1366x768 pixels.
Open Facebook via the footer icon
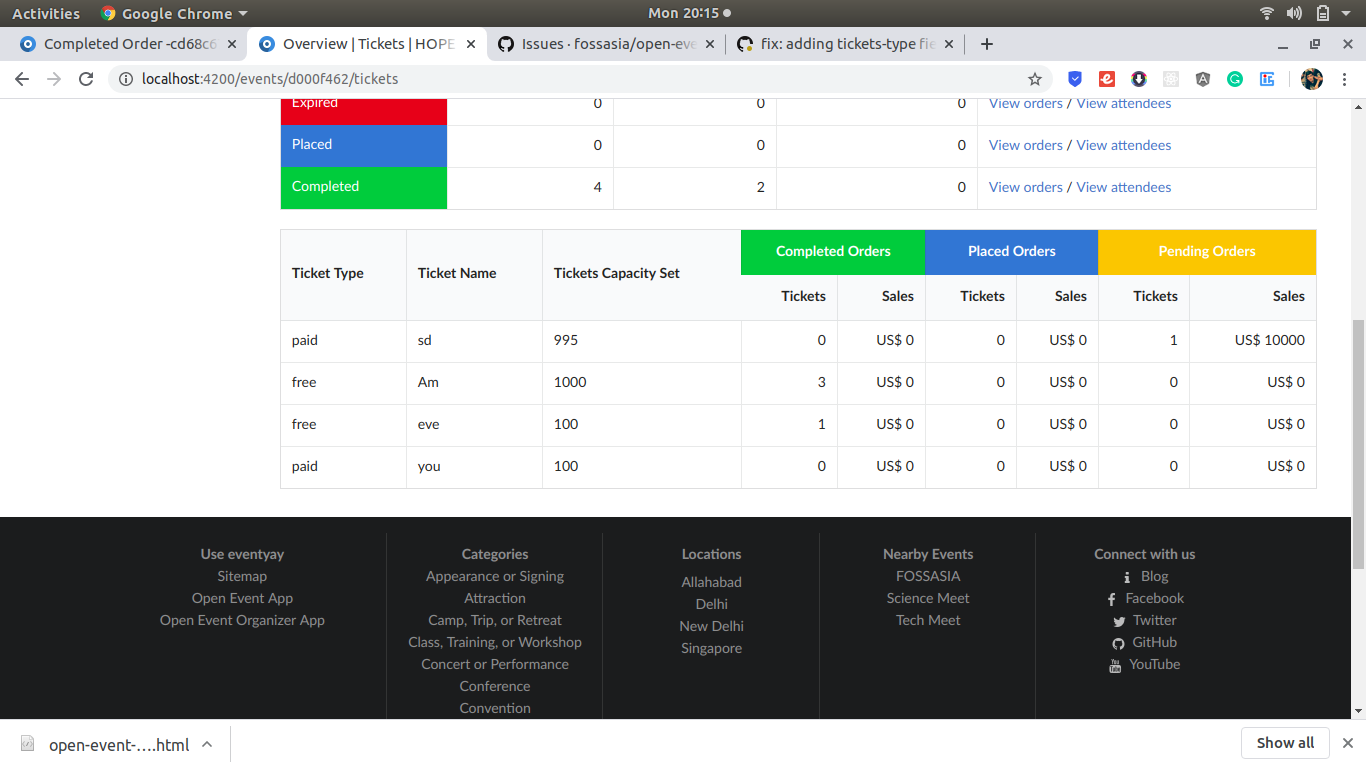[x=1111, y=598]
